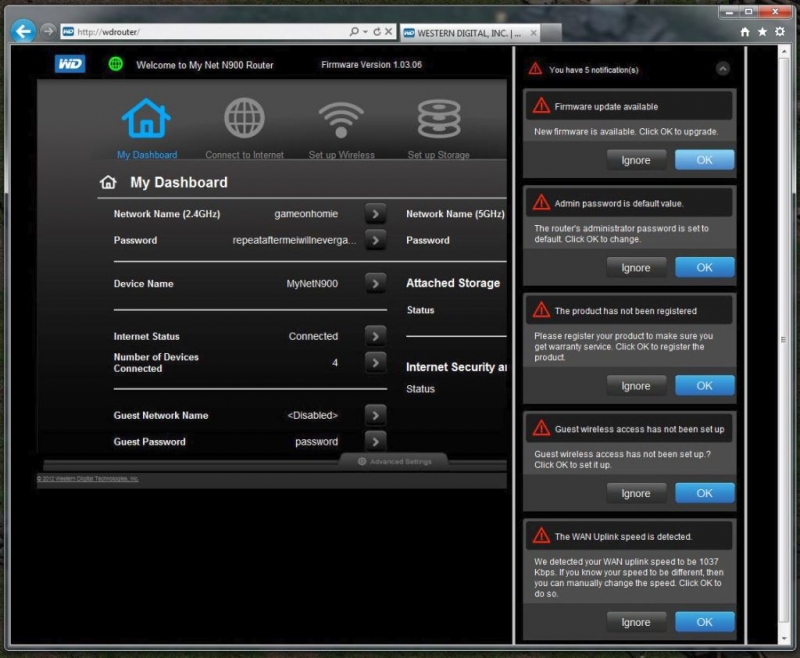Open the browser home icon
800x658 pixels.
[745, 32]
